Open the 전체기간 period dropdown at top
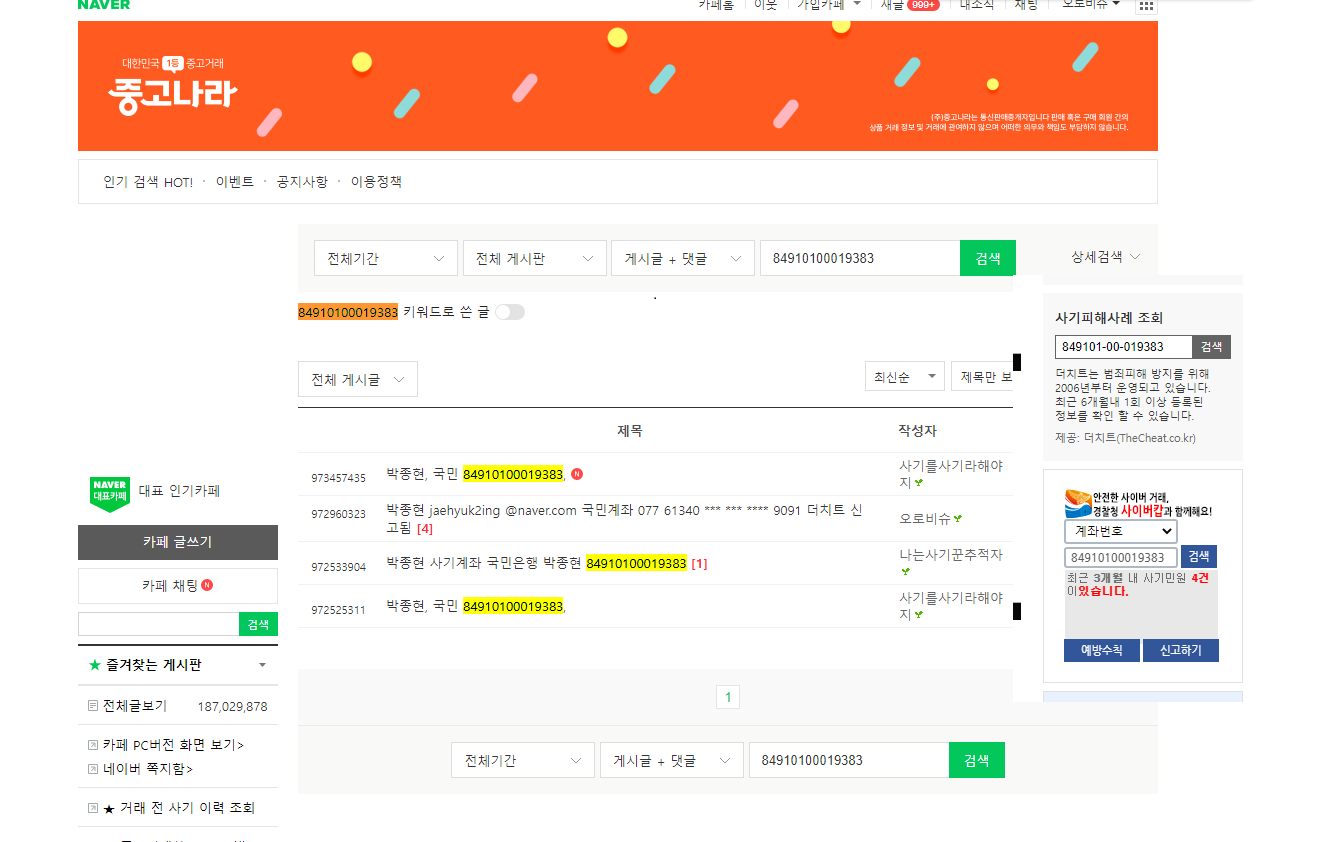The height and width of the screenshot is (842, 1339). click(386, 258)
